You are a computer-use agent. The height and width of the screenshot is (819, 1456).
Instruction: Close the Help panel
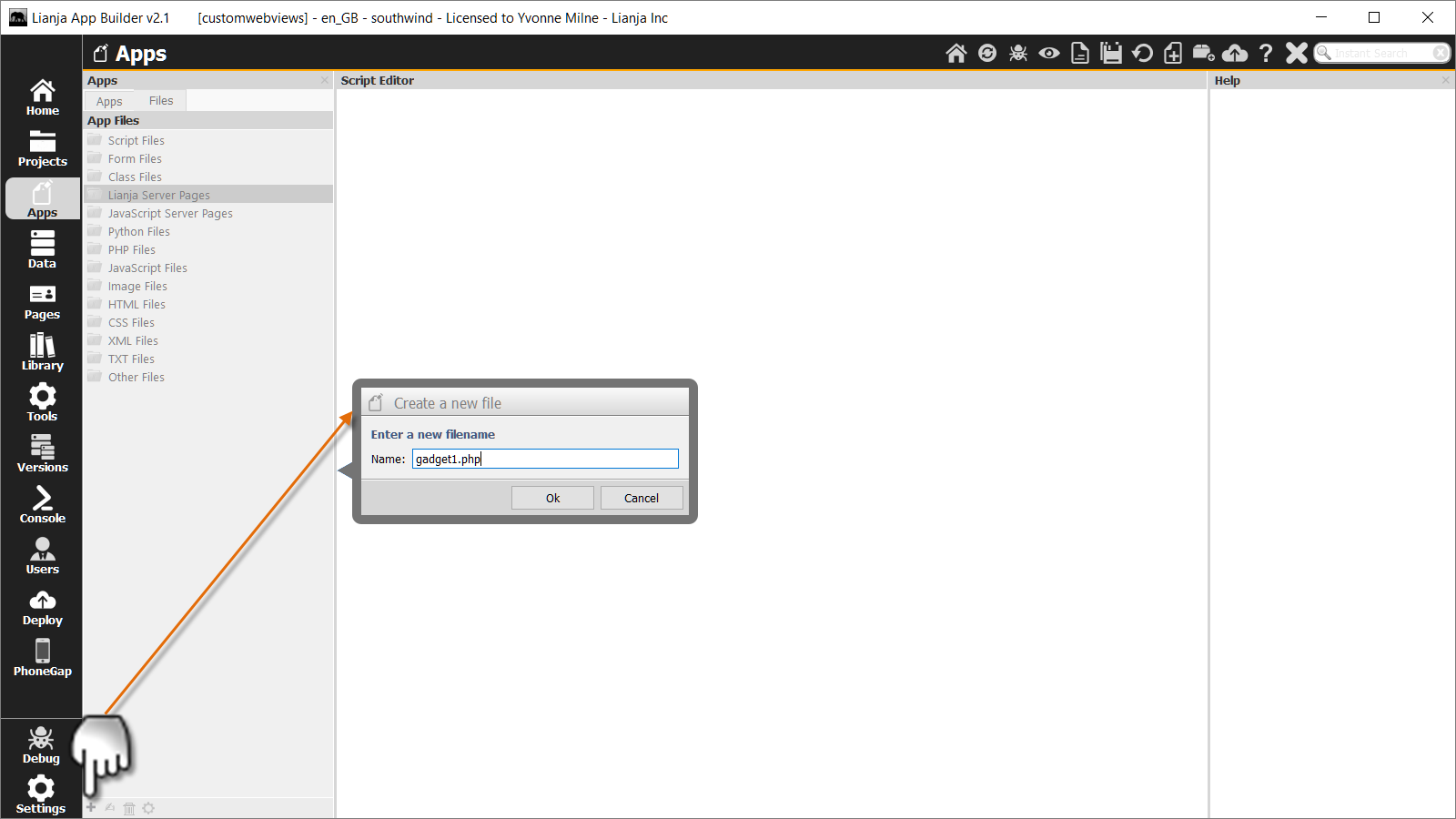[x=1445, y=81]
